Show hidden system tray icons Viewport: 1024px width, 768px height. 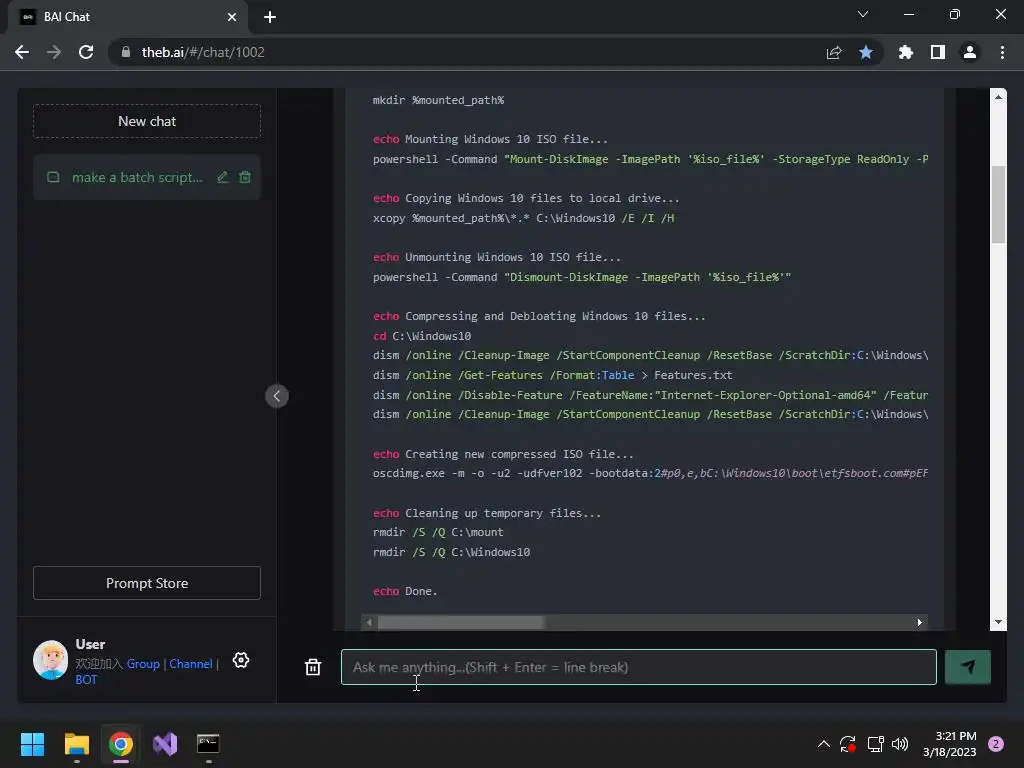[824, 744]
